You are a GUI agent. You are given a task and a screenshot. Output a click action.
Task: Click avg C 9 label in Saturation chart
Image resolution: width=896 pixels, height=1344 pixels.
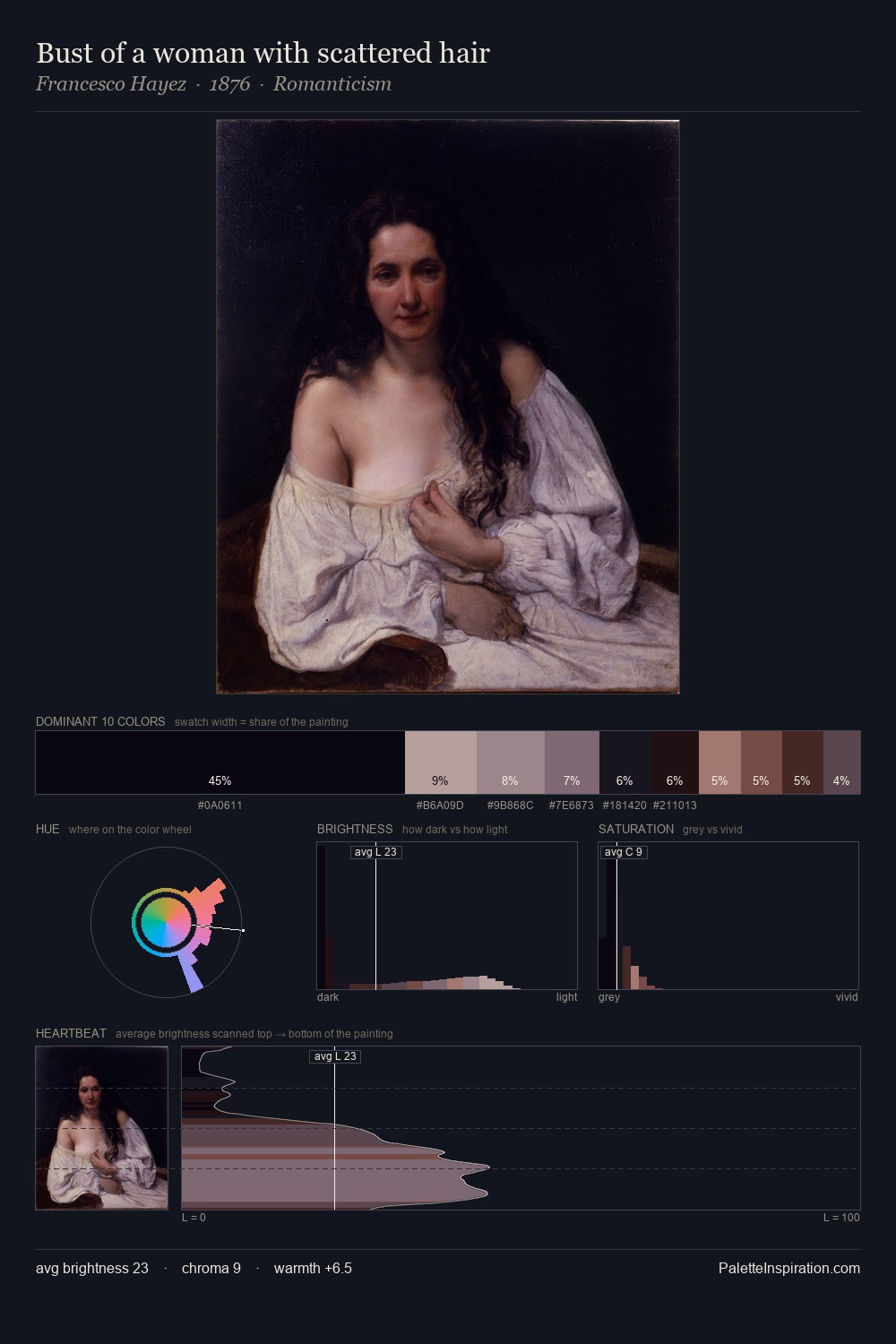point(624,852)
